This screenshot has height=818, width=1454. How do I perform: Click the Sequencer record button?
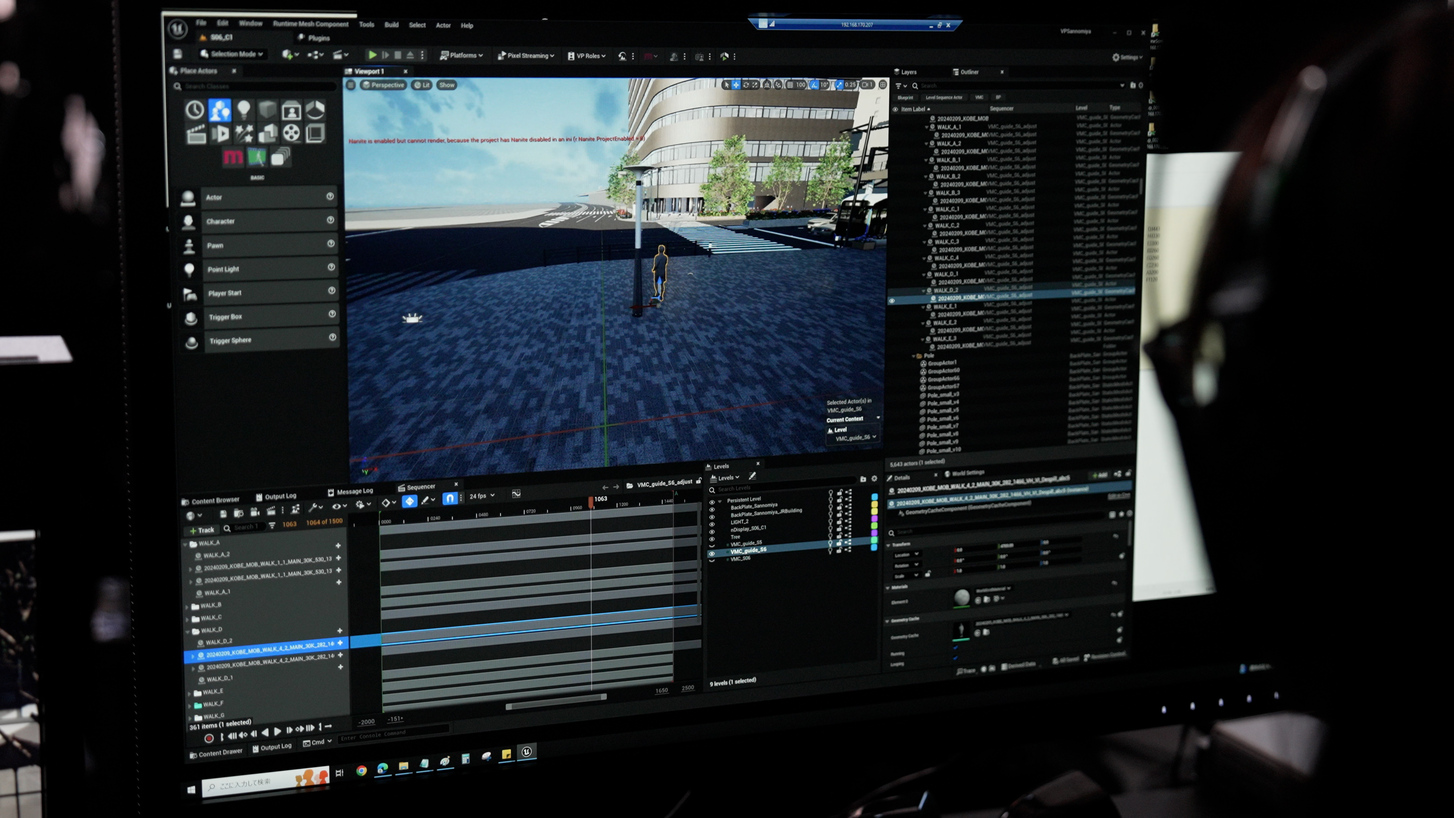[x=209, y=737]
